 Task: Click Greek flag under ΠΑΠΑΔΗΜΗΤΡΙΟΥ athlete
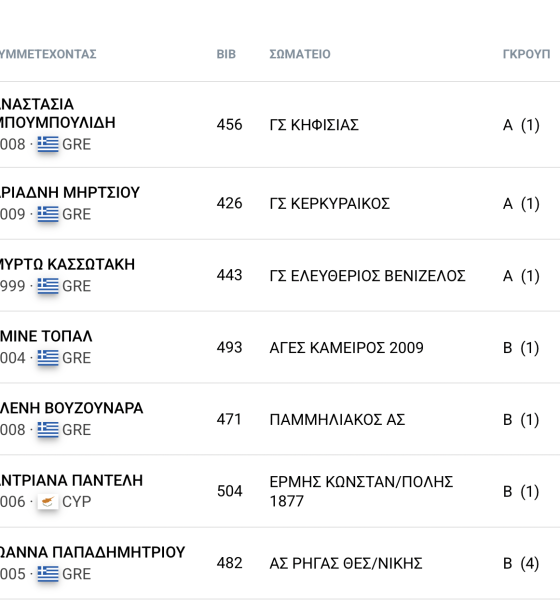click(48, 574)
